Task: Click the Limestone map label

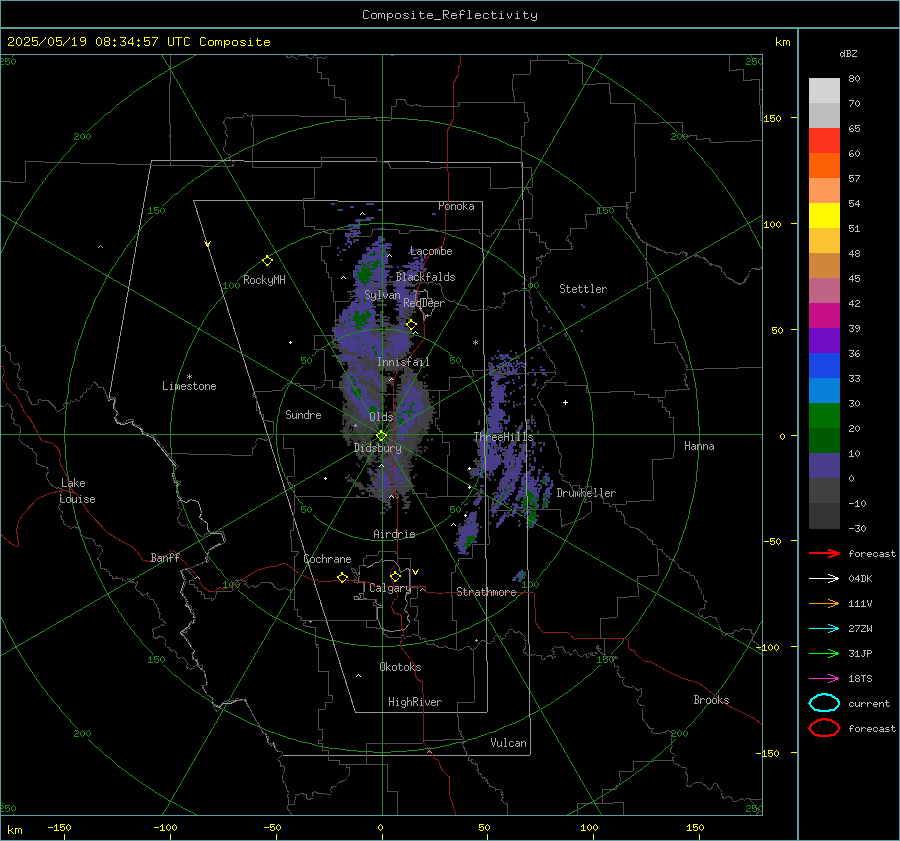Action: [x=189, y=386]
